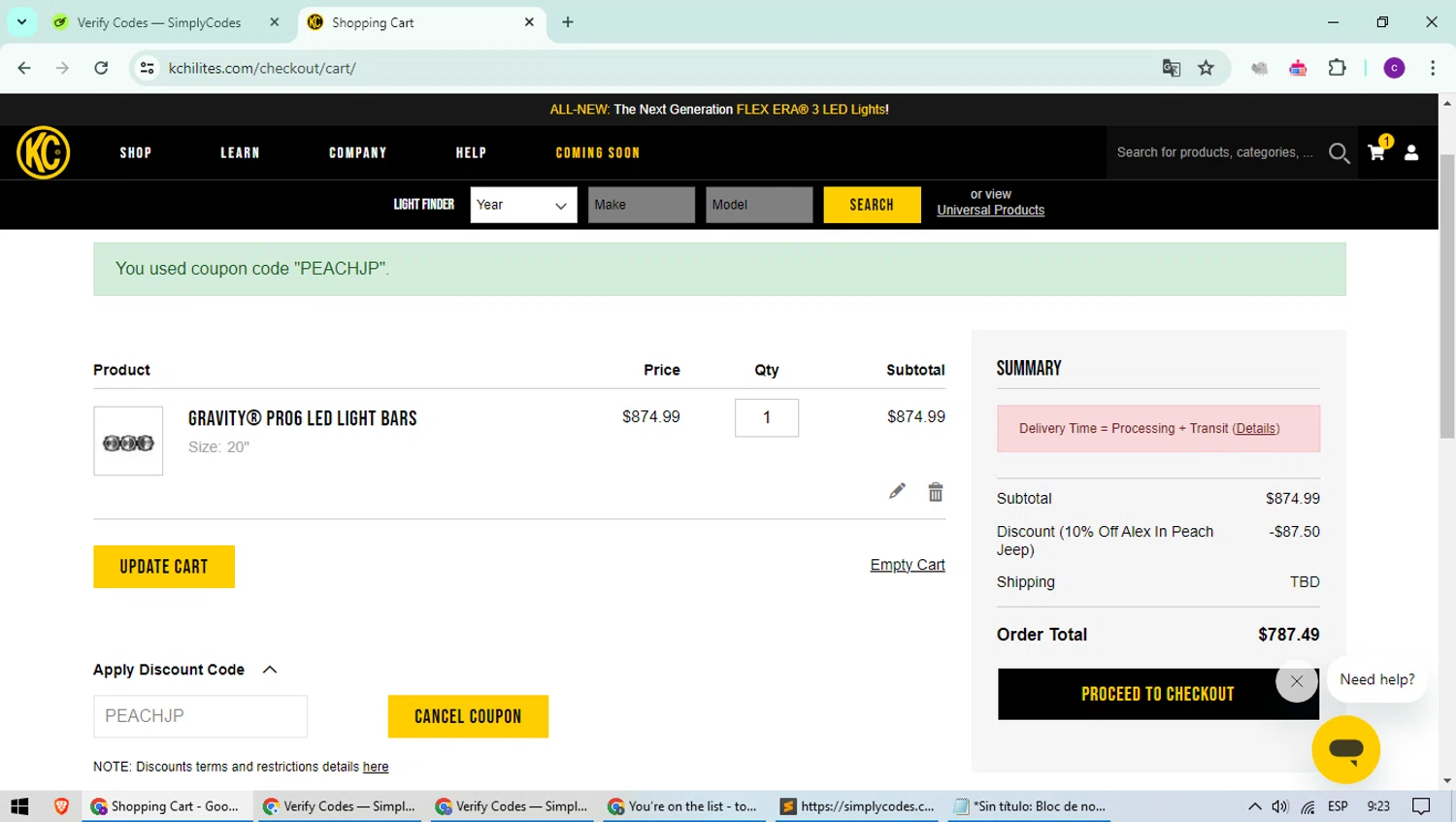Switch to the Verify Codes — SimplyCodes tab

(165, 22)
